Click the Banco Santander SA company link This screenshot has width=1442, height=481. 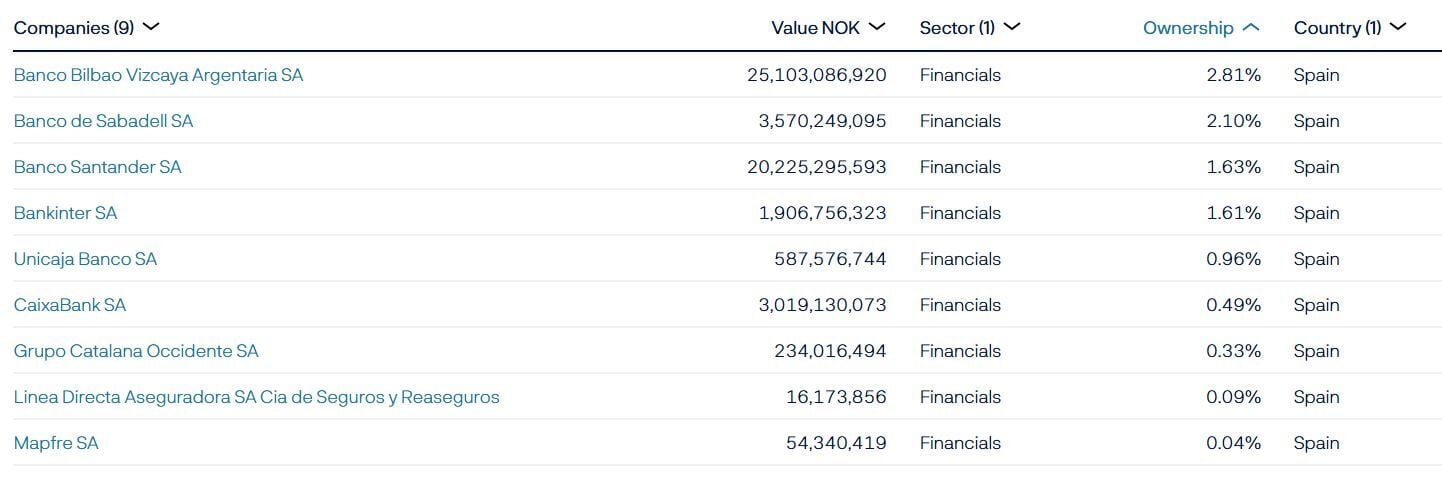pyautogui.click(x=97, y=167)
